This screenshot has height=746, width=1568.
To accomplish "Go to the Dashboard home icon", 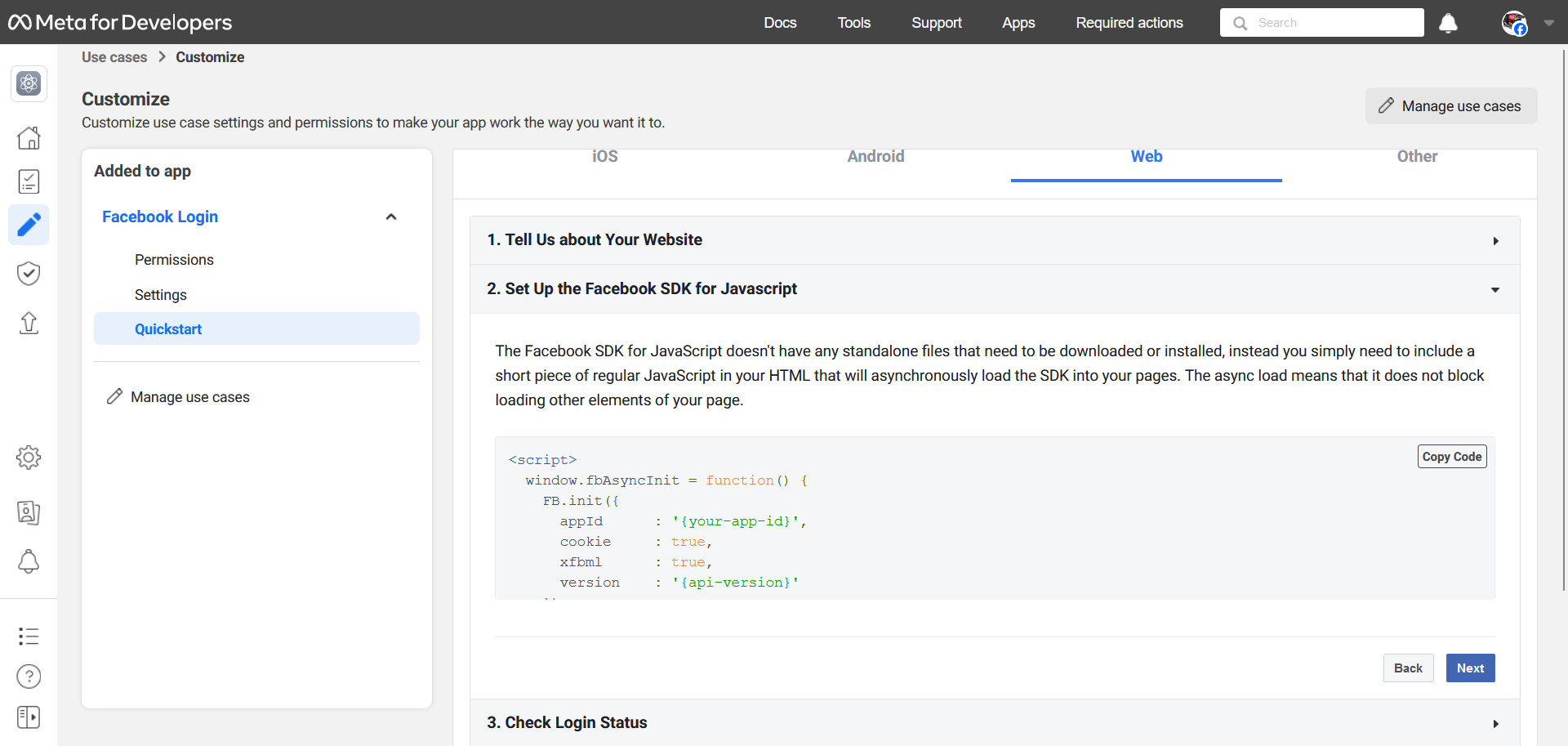I will point(29,137).
